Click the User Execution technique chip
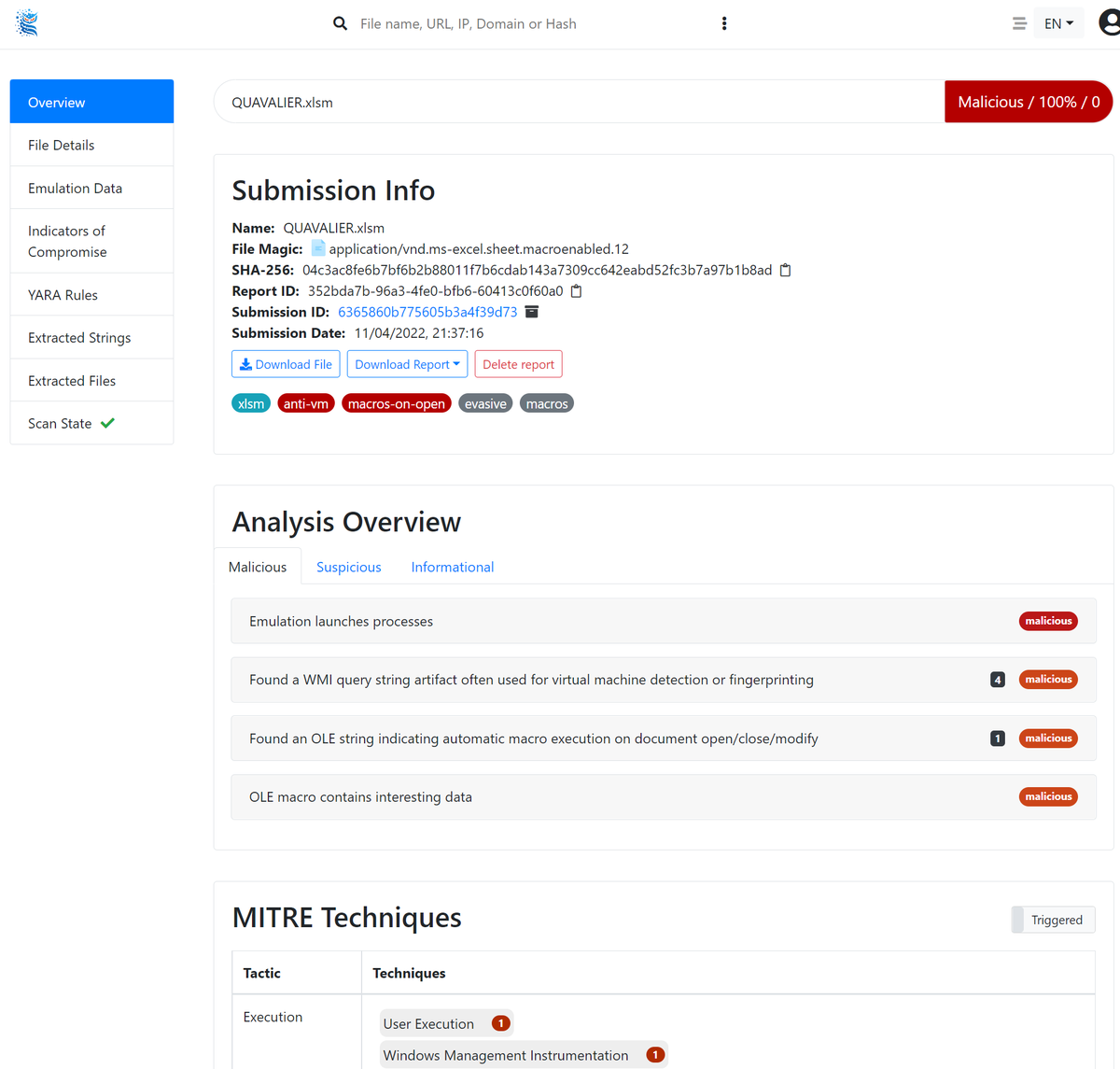This screenshot has height=1069, width=1120. pos(446,1023)
